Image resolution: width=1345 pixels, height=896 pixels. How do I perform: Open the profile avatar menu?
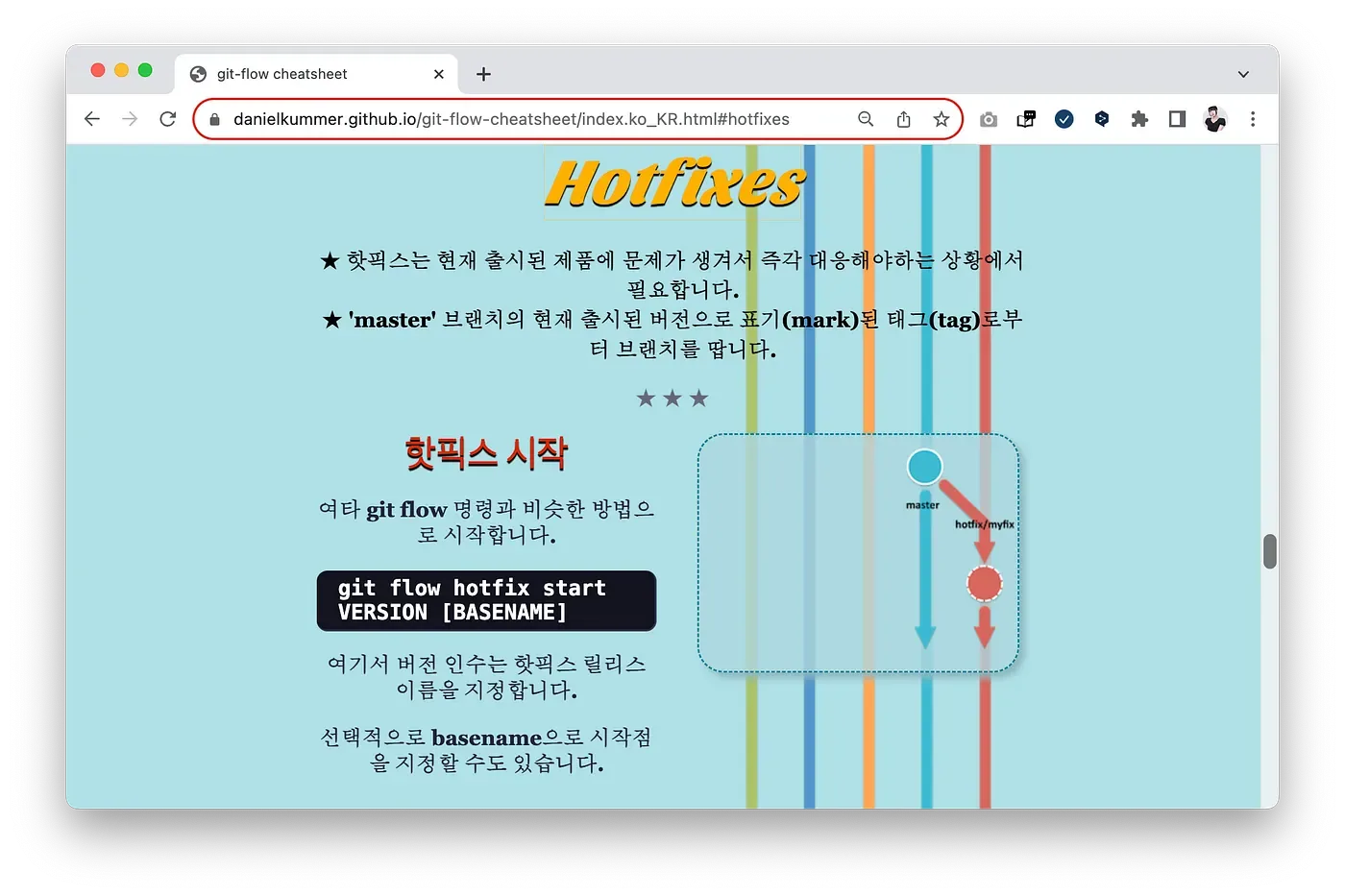[x=1215, y=119]
